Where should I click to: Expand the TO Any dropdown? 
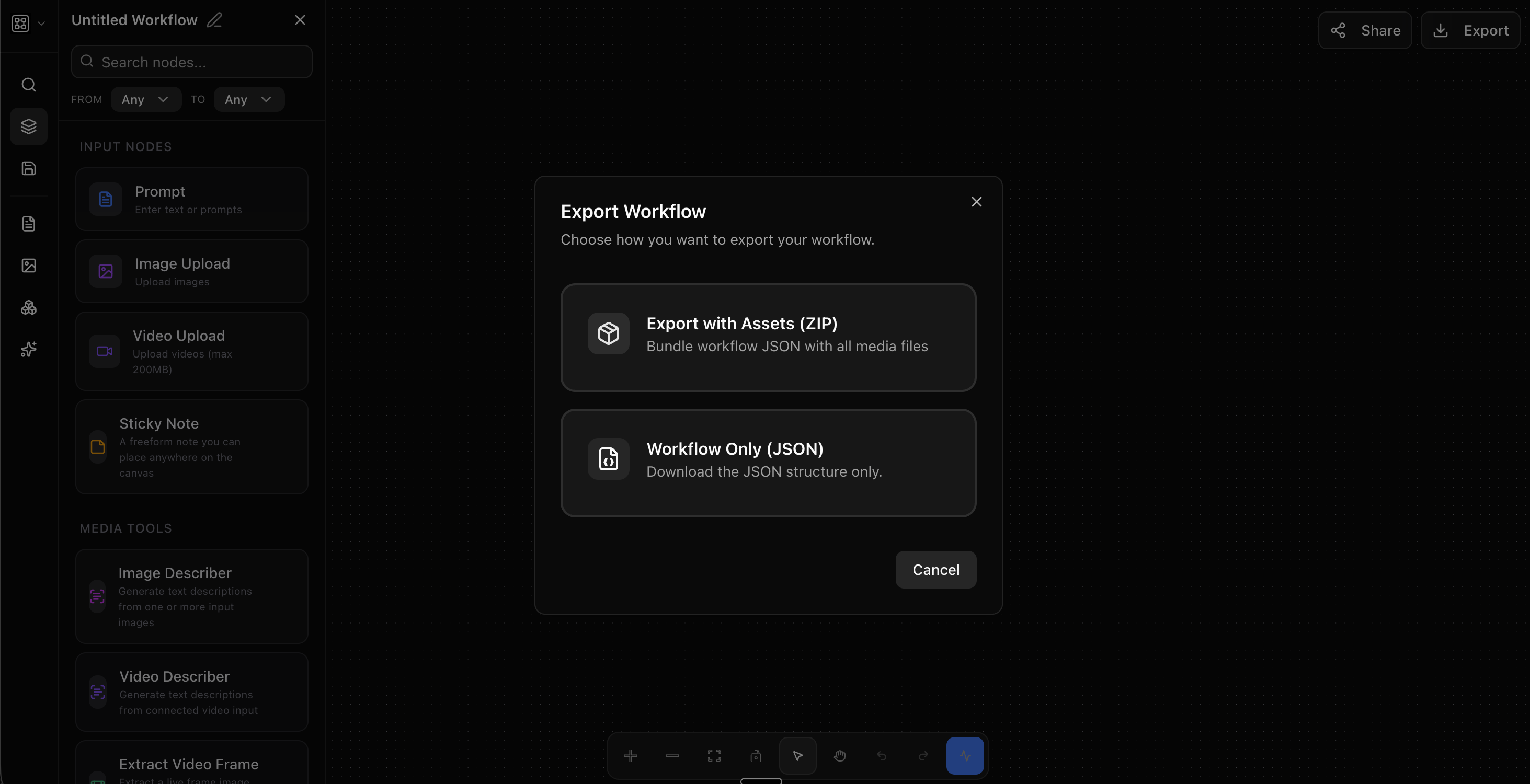pyautogui.click(x=248, y=100)
